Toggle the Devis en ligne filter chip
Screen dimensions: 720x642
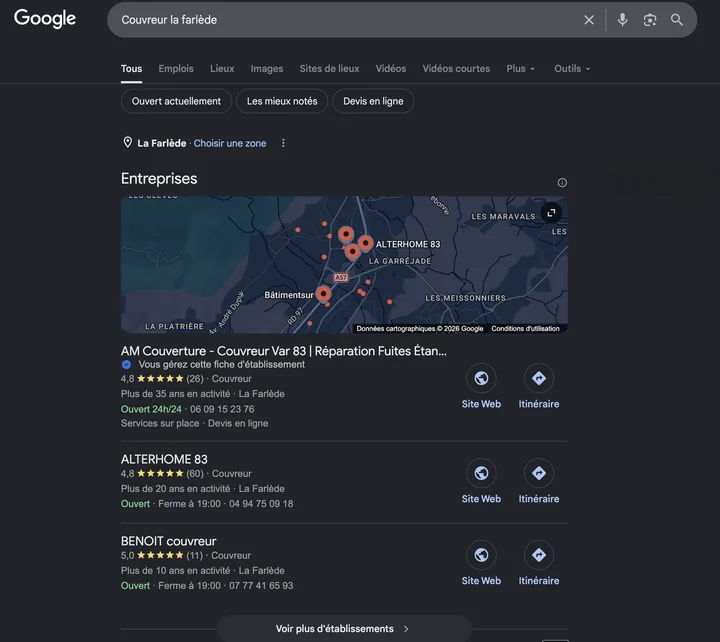click(x=373, y=101)
